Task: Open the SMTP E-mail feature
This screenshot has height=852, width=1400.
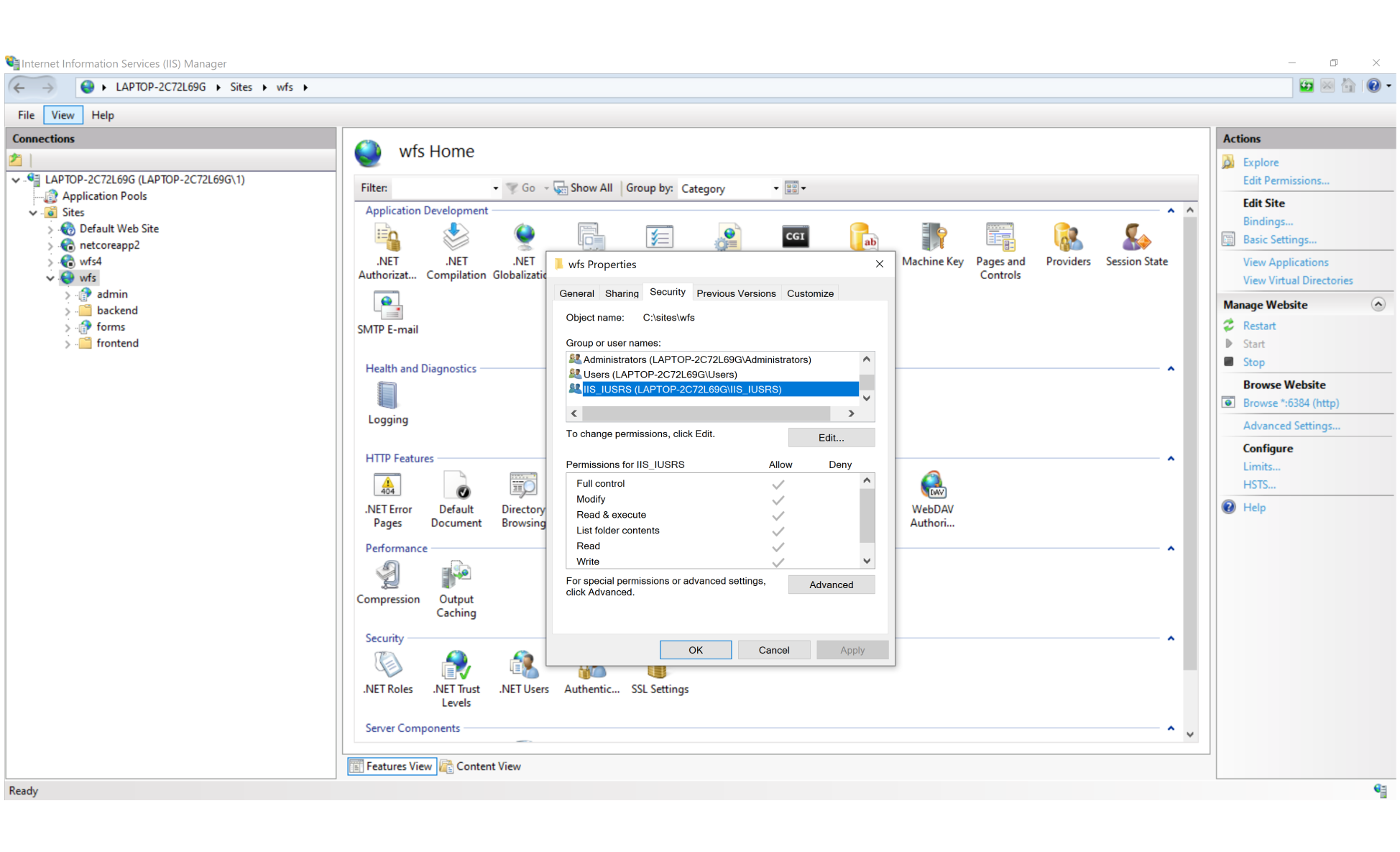Action: point(387,313)
